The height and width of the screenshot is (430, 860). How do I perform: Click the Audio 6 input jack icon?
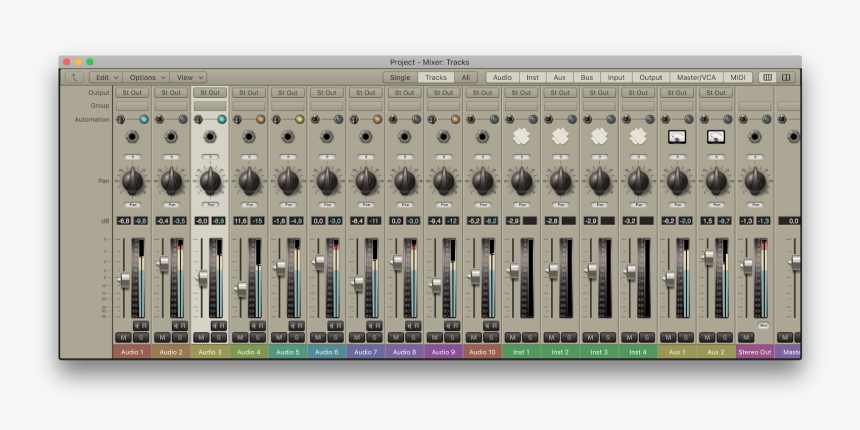click(x=327, y=137)
